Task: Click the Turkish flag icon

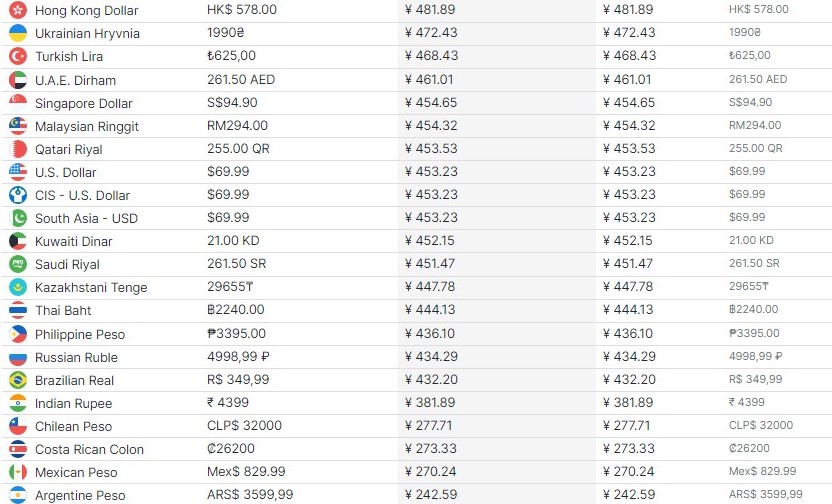Action: click(x=18, y=56)
